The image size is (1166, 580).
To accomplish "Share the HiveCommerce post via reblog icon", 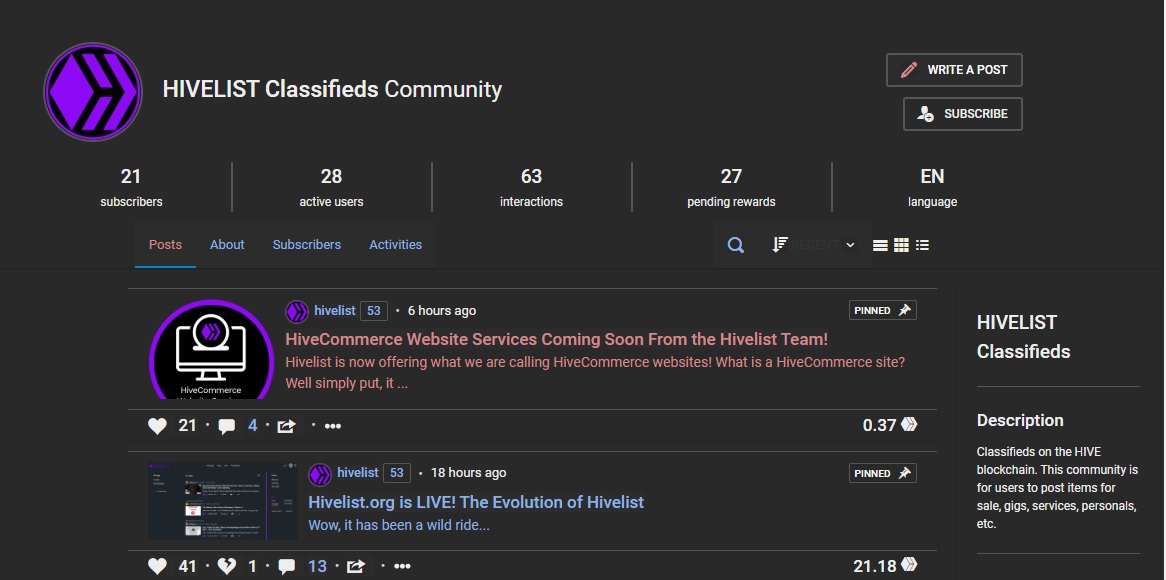I will coord(286,426).
